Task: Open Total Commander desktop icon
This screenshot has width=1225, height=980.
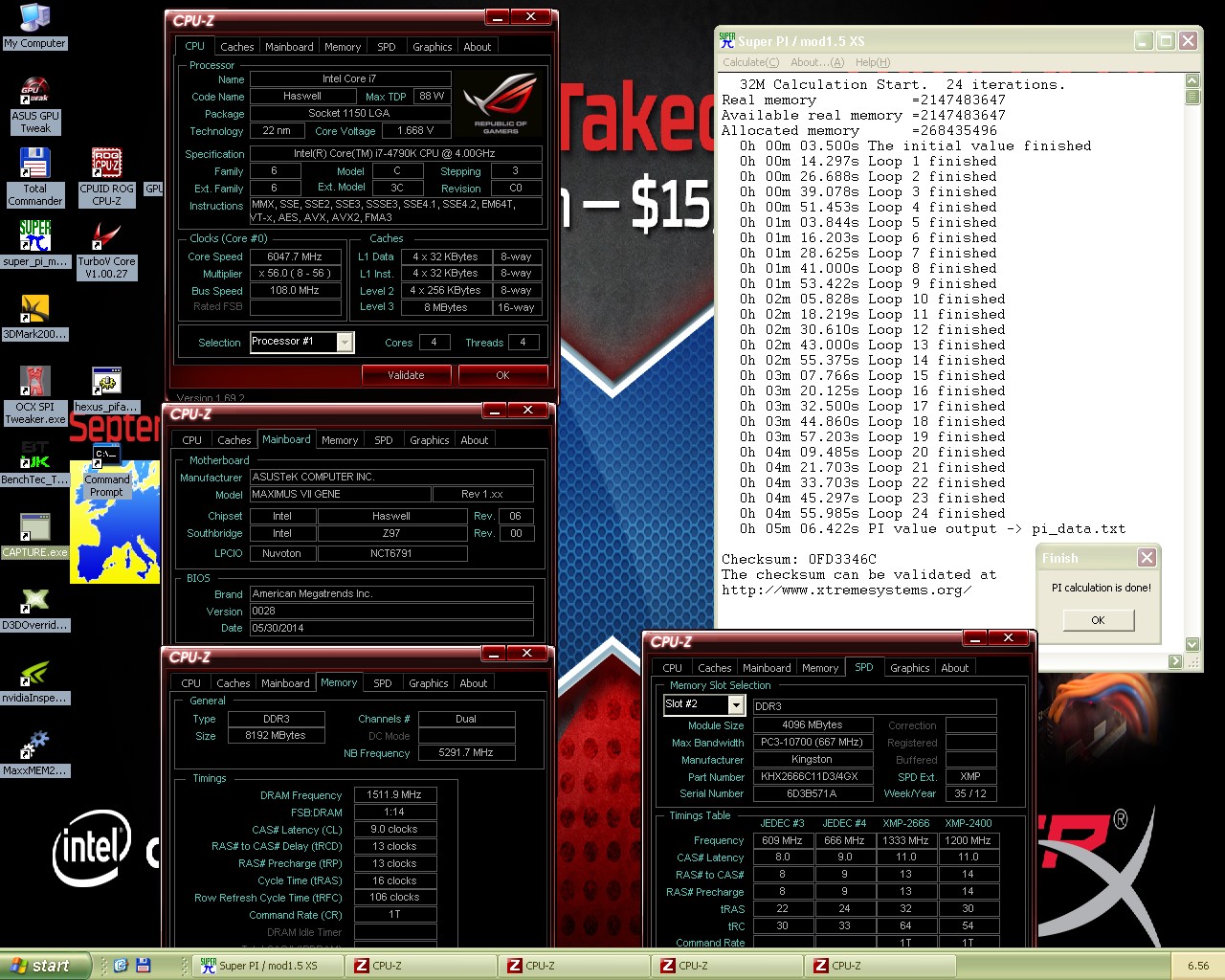Action: pyautogui.click(x=35, y=178)
